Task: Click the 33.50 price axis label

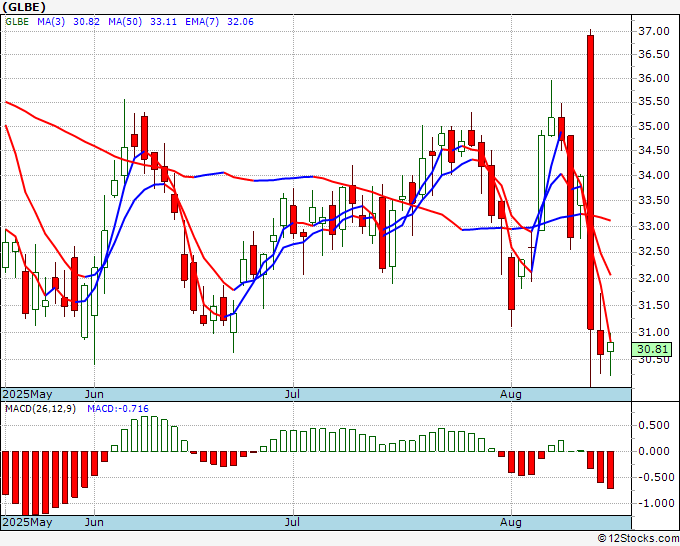Action: click(654, 200)
